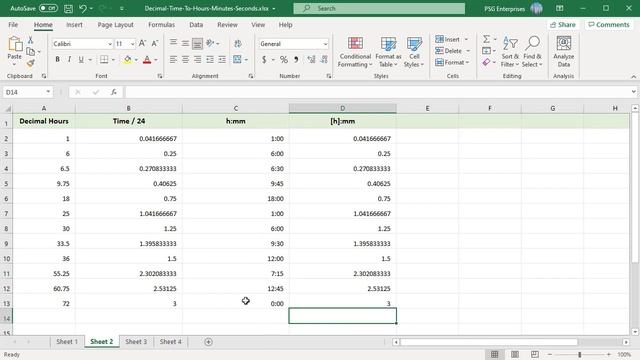Click the Cut scissors icon
Screen dimensions: 640x360
(30, 40)
